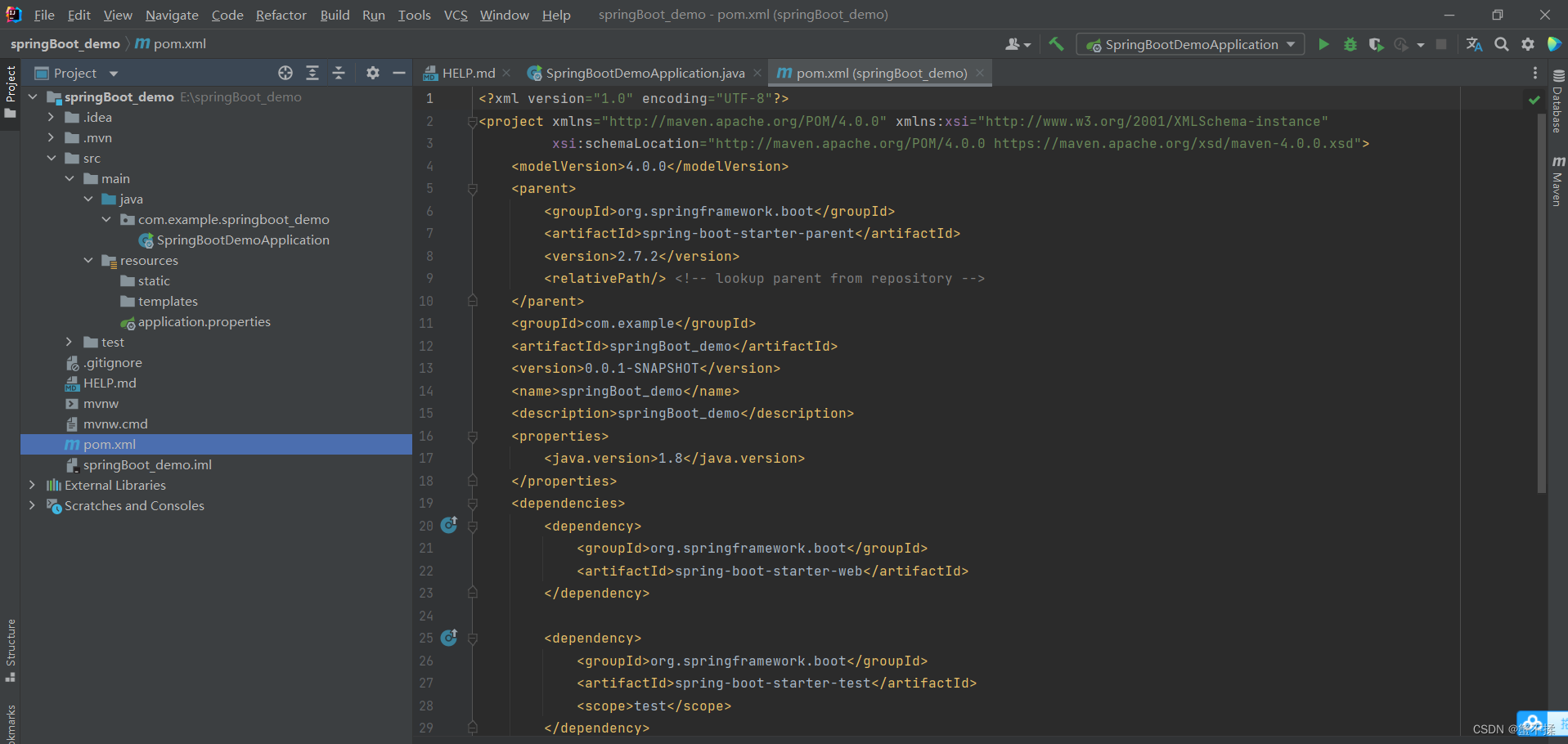Image resolution: width=1568 pixels, height=744 pixels.
Task: Run SpringBootDemoApplication with the green Run icon
Action: click(1324, 44)
